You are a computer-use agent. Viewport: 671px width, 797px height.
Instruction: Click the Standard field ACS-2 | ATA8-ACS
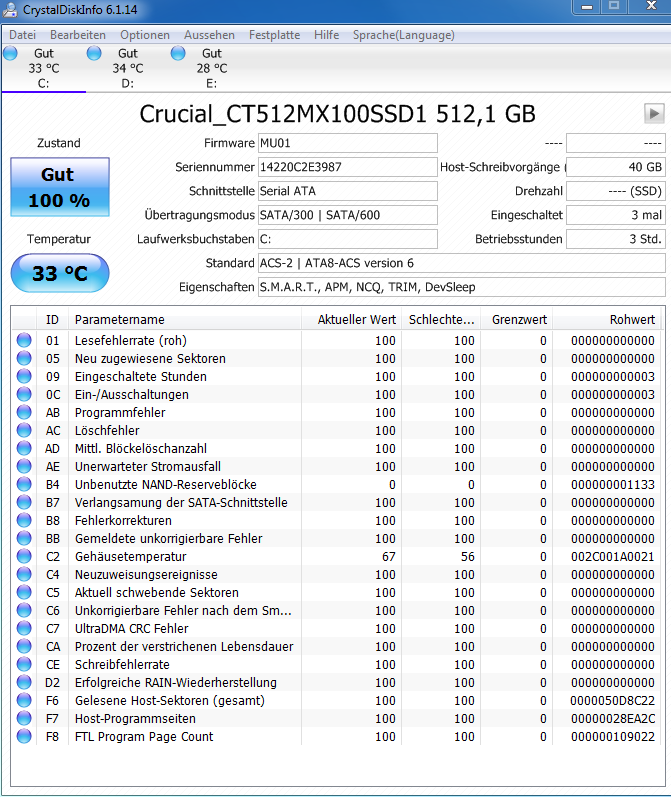462,263
